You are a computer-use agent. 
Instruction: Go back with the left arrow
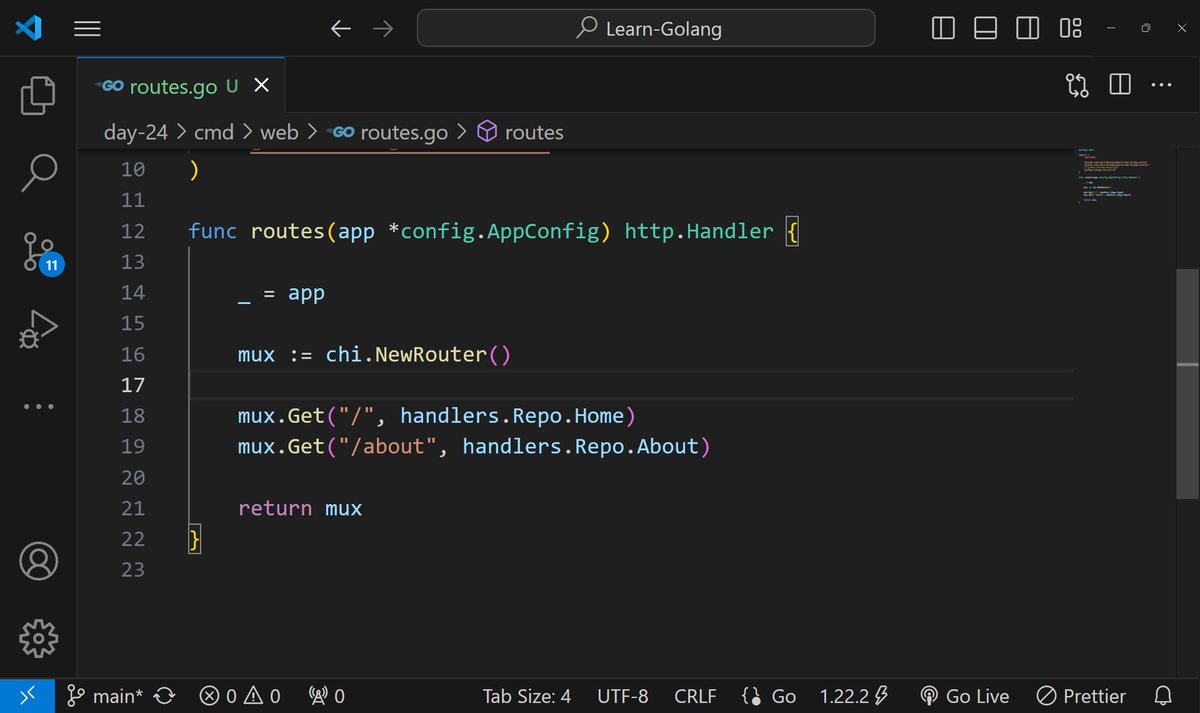pos(341,29)
